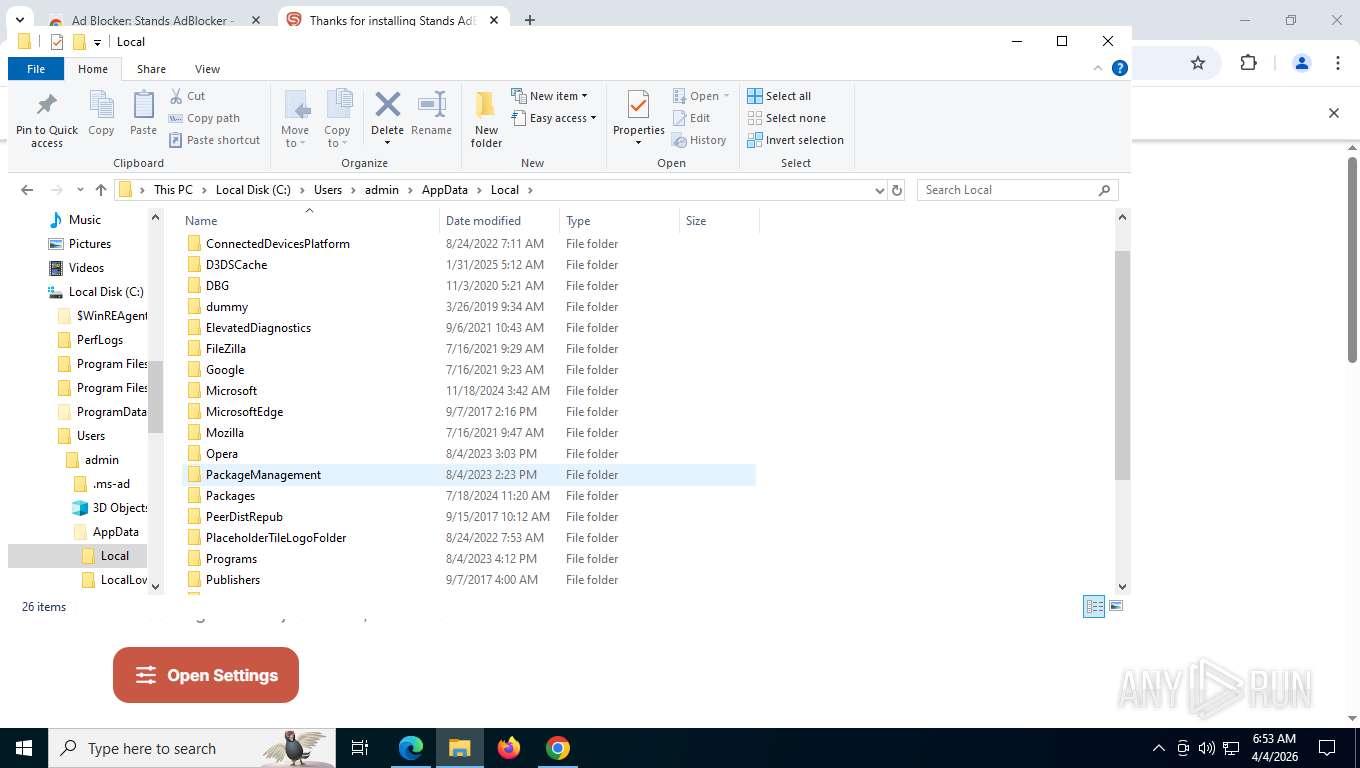Open Explorer Help question mark icon
1360x768 pixels.
[1120, 68]
